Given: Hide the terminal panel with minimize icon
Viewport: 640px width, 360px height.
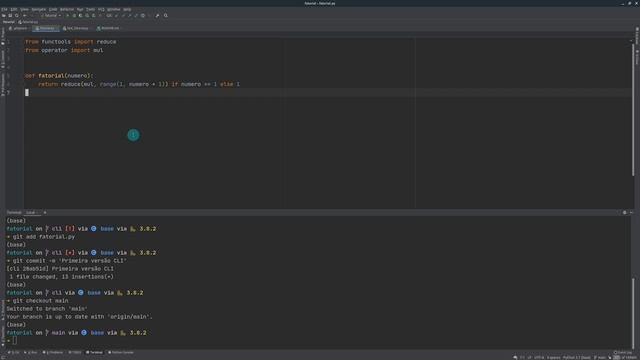Looking at the screenshot, I should tap(631, 212).
